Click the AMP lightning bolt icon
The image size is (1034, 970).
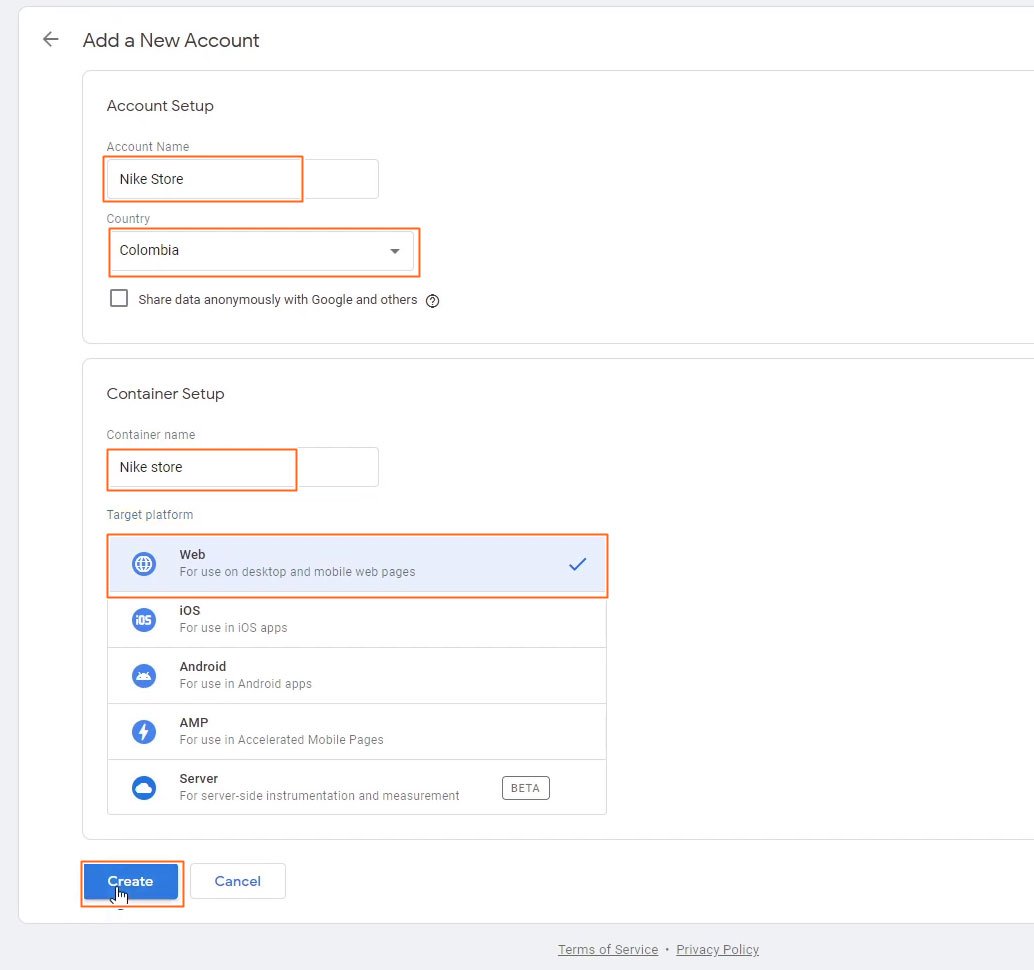(144, 732)
